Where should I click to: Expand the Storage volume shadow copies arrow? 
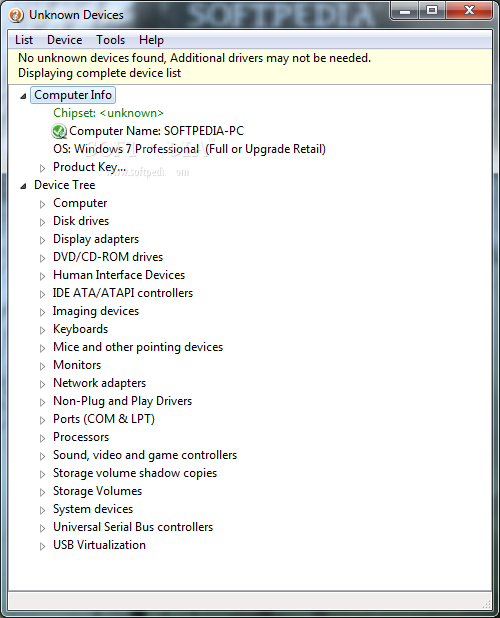pyautogui.click(x=42, y=474)
